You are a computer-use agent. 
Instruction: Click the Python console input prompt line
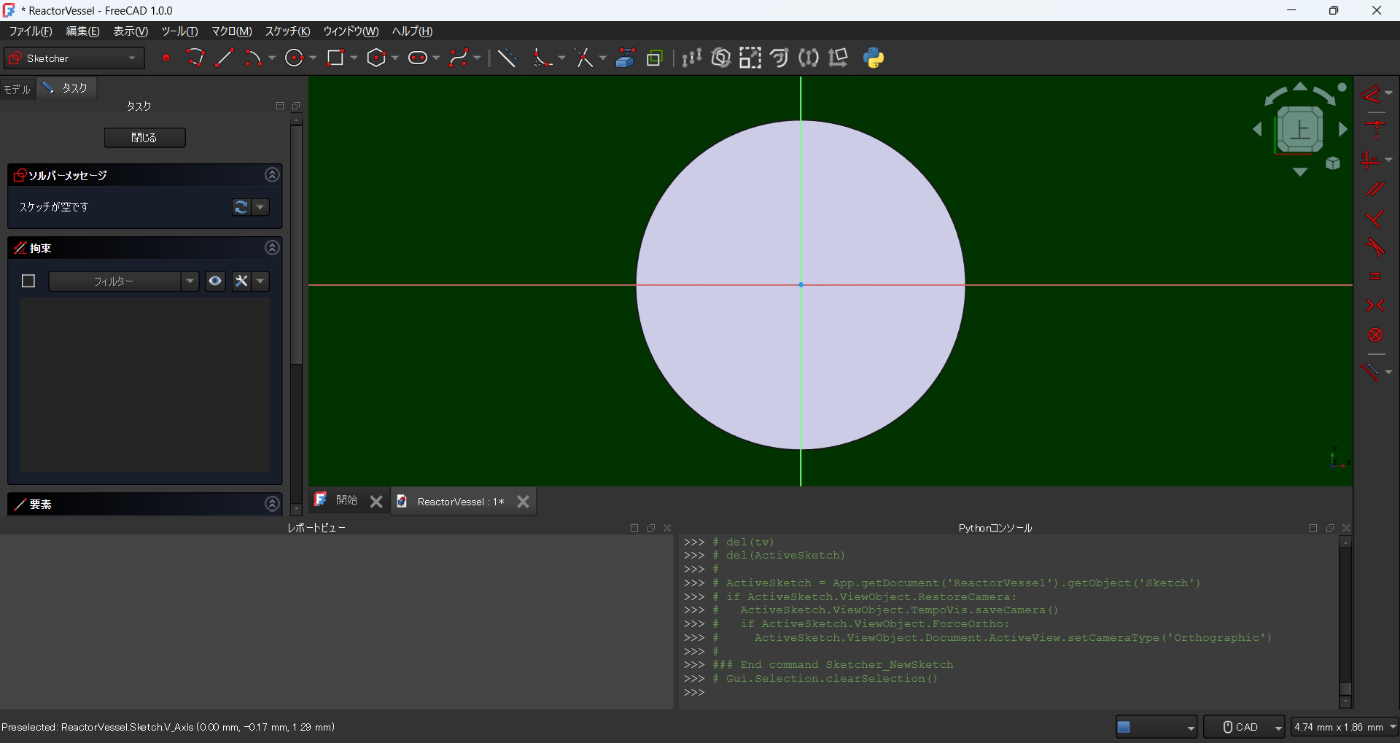[1008, 692]
